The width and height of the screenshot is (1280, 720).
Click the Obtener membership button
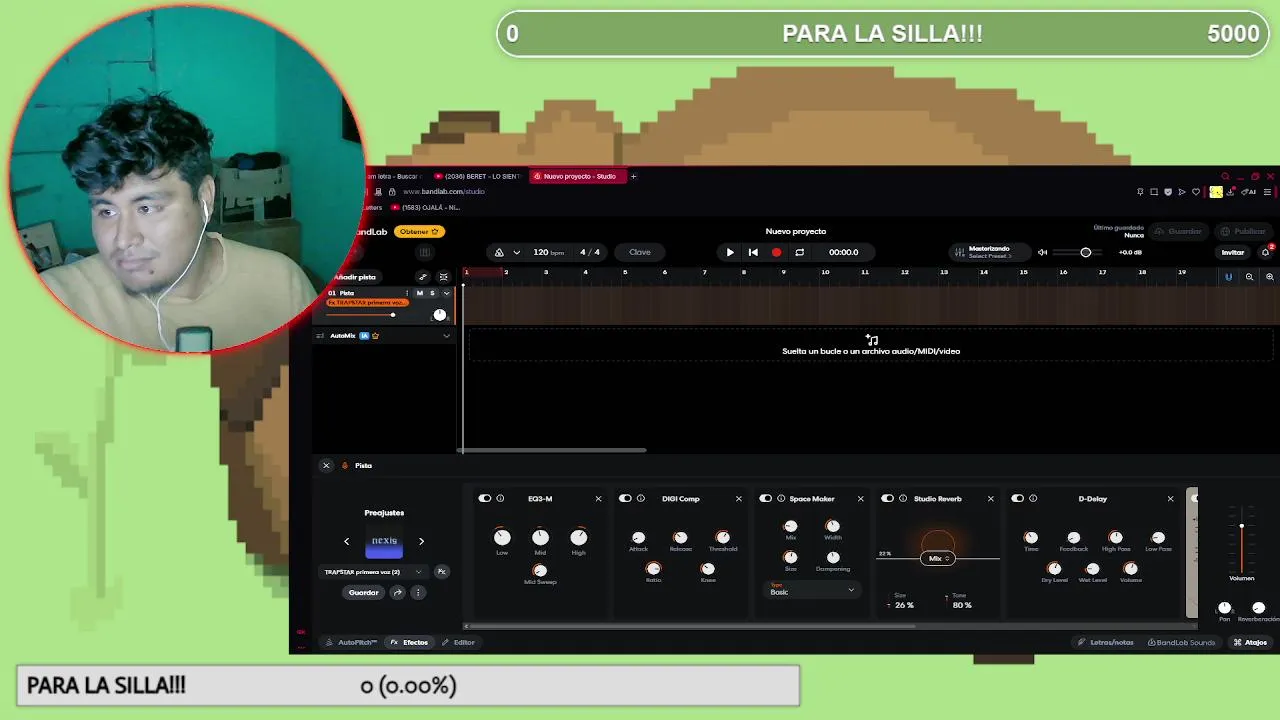[x=418, y=231]
